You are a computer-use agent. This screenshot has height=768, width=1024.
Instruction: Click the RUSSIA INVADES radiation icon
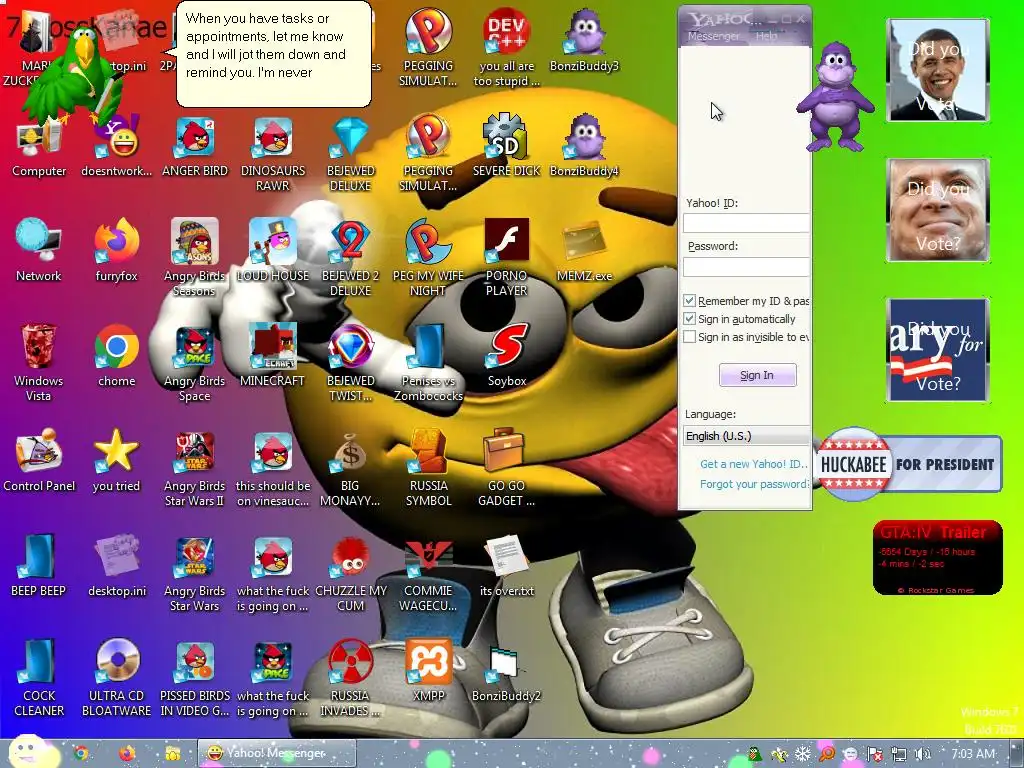point(351,662)
